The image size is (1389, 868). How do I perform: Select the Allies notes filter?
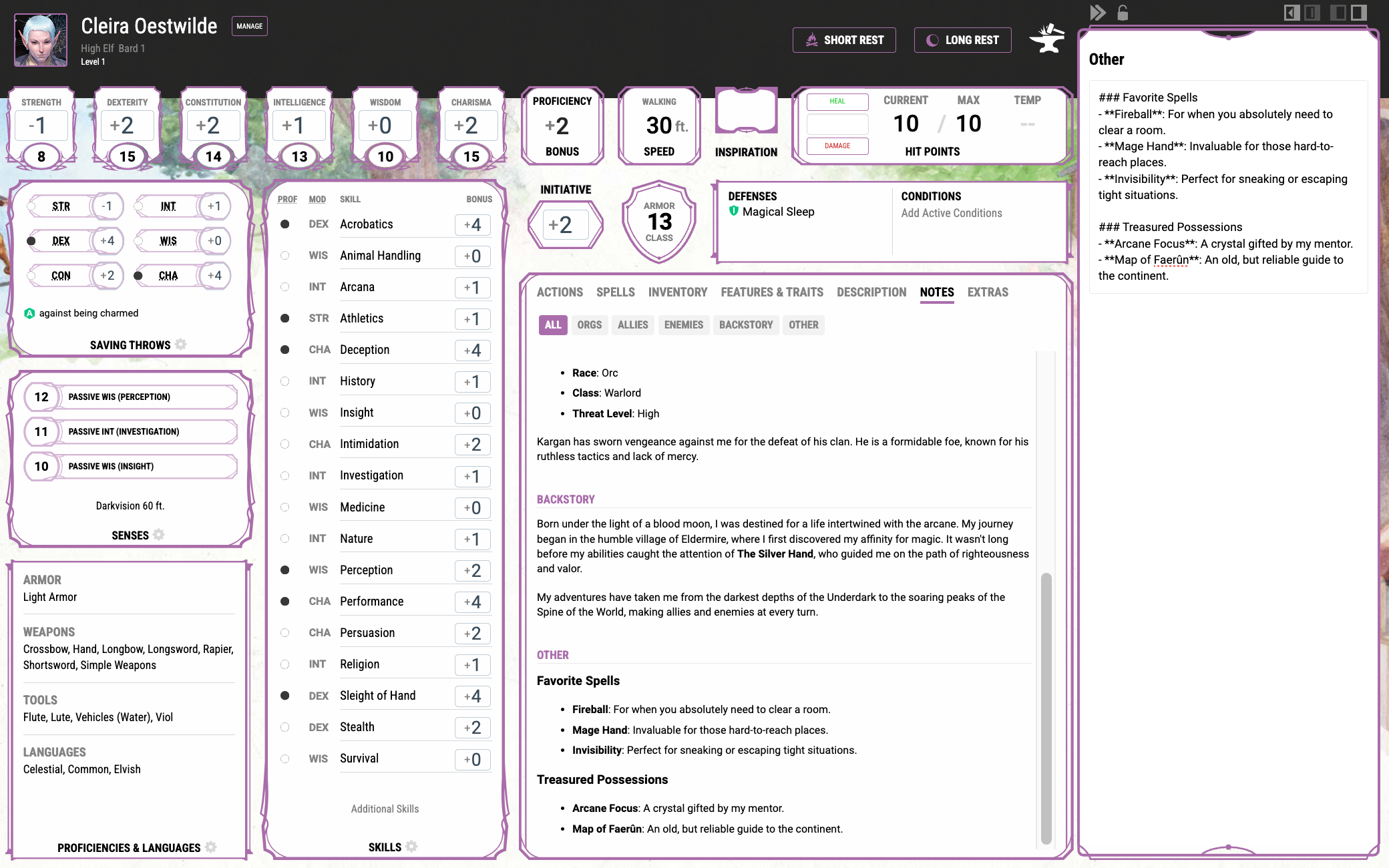[x=633, y=325]
